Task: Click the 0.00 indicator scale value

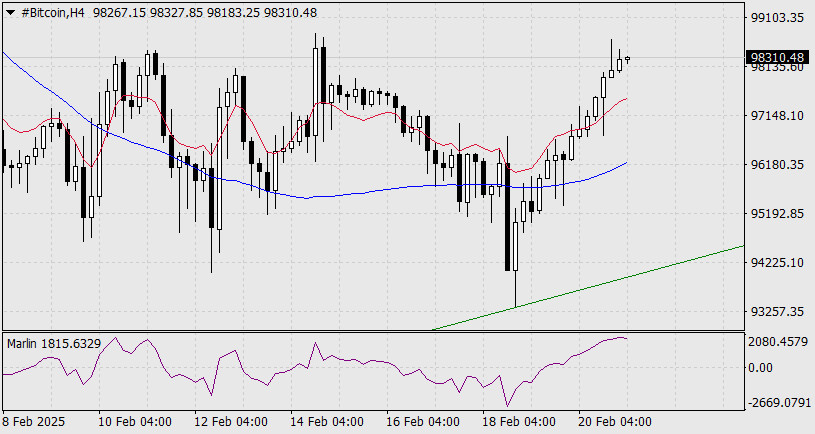Action: click(x=760, y=368)
